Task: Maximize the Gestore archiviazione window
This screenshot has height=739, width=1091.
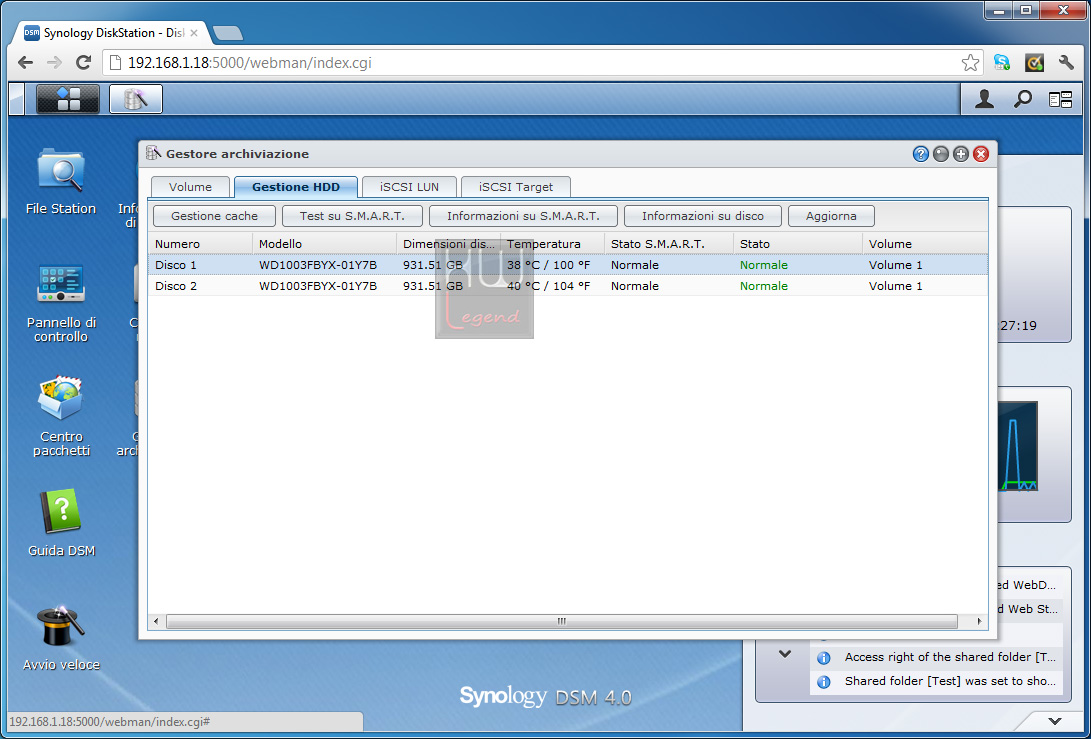Action: [x=961, y=154]
